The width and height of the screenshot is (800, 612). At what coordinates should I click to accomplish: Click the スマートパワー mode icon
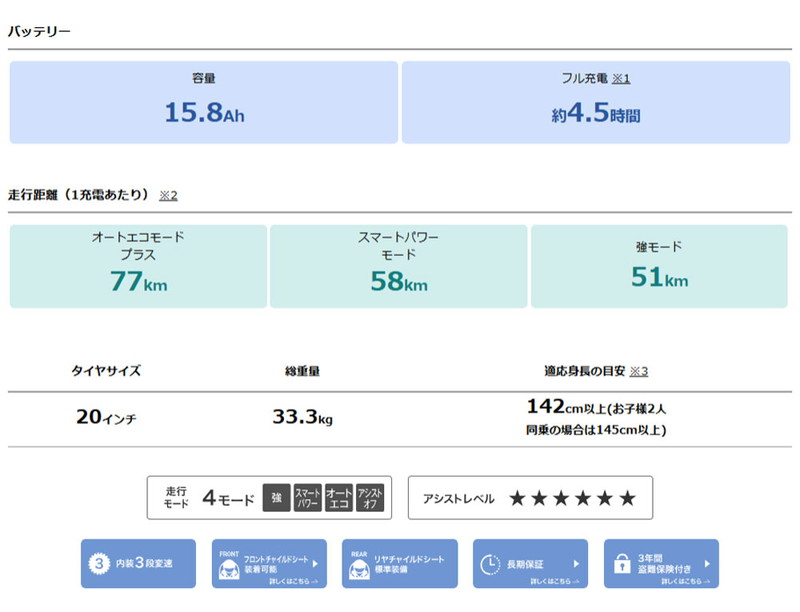[307, 497]
